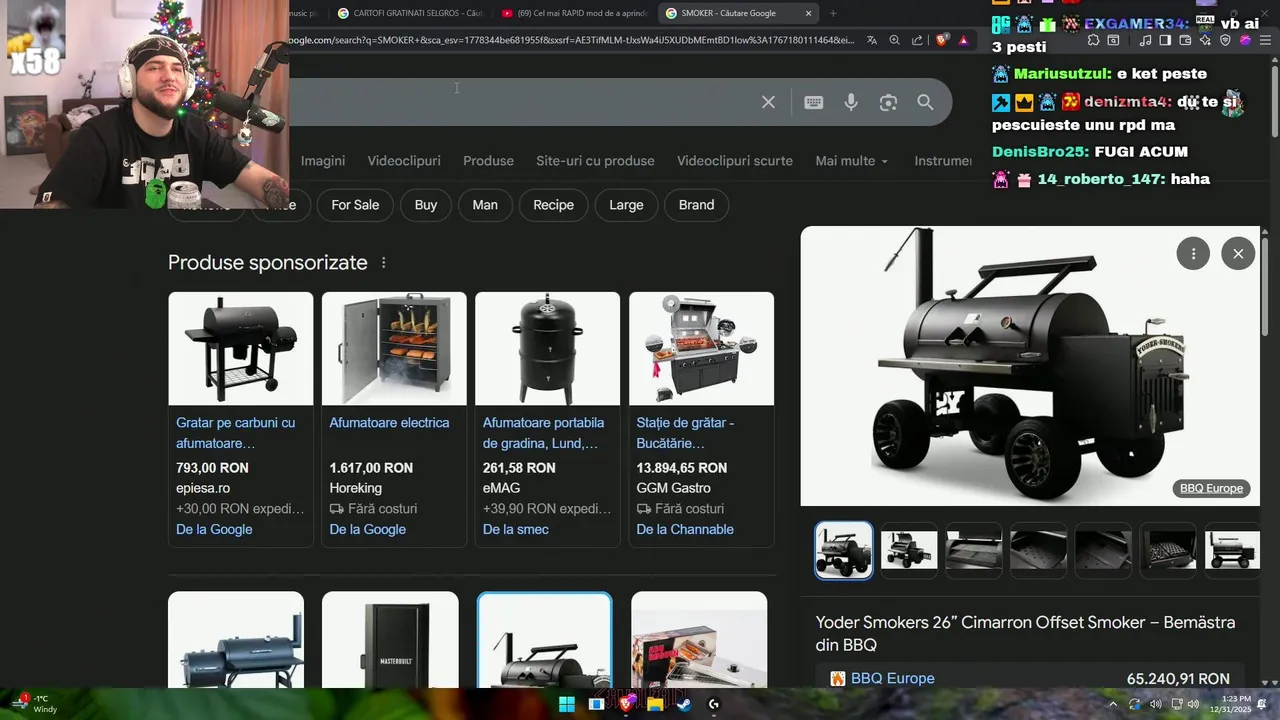The image size is (1280, 720).
Task: Click the BBQ Europe source badge on image
Action: click(1211, 488)
